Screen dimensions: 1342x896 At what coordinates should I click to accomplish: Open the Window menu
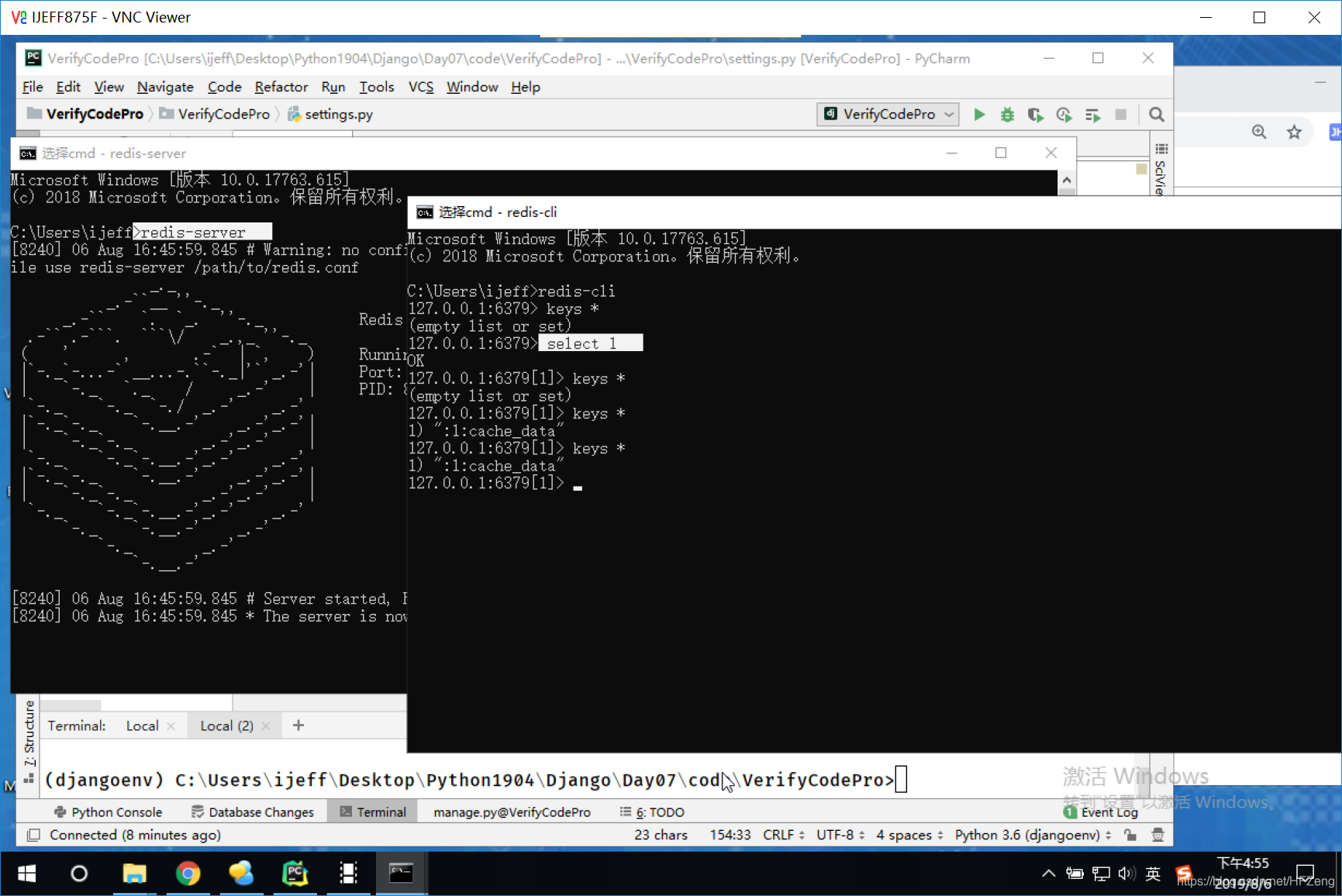471,87
